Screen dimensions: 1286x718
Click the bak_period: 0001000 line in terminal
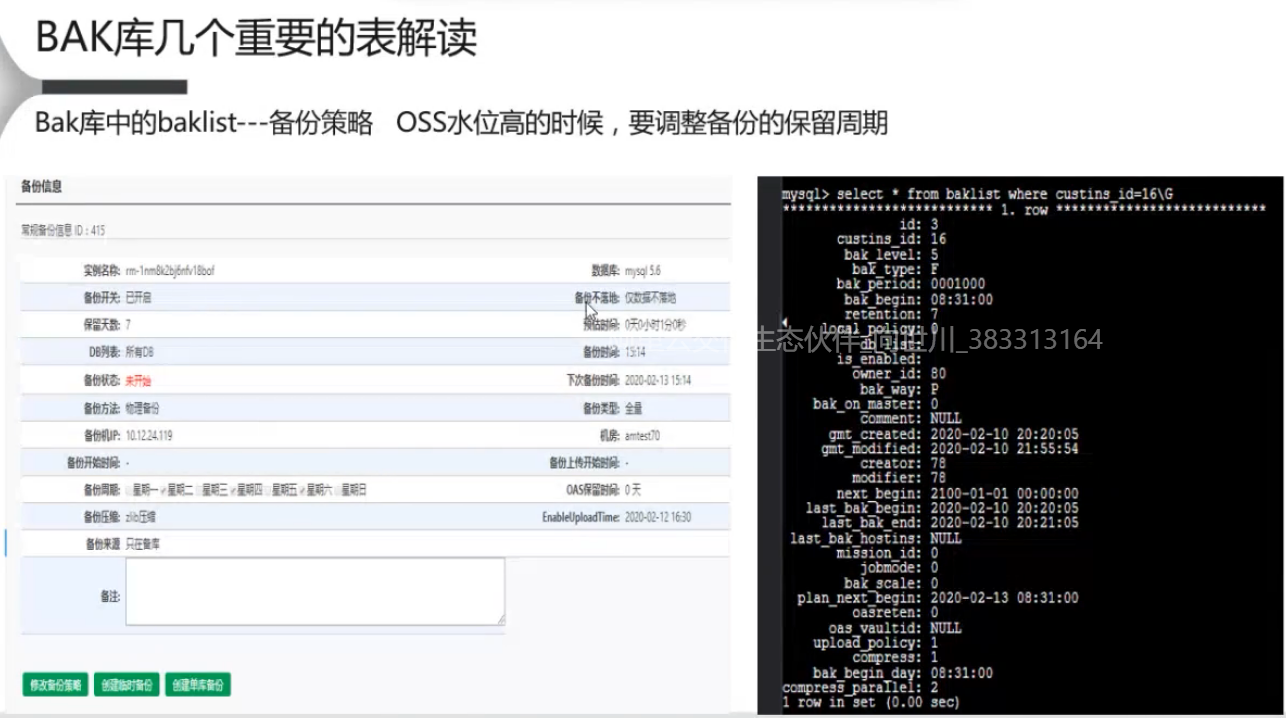[x=910, y=284]
